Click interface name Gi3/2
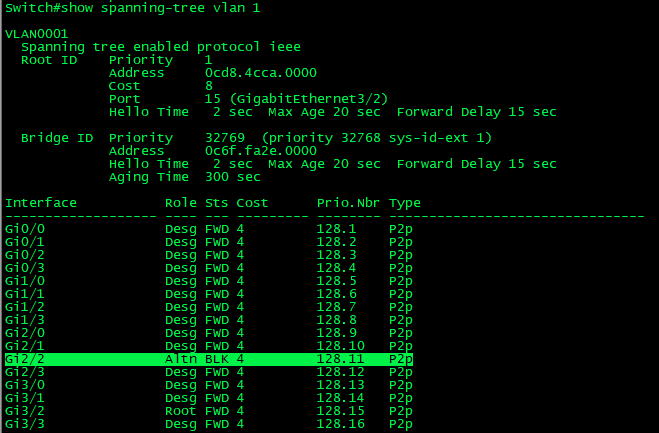659x433 pixels. (x=25, y=411)
